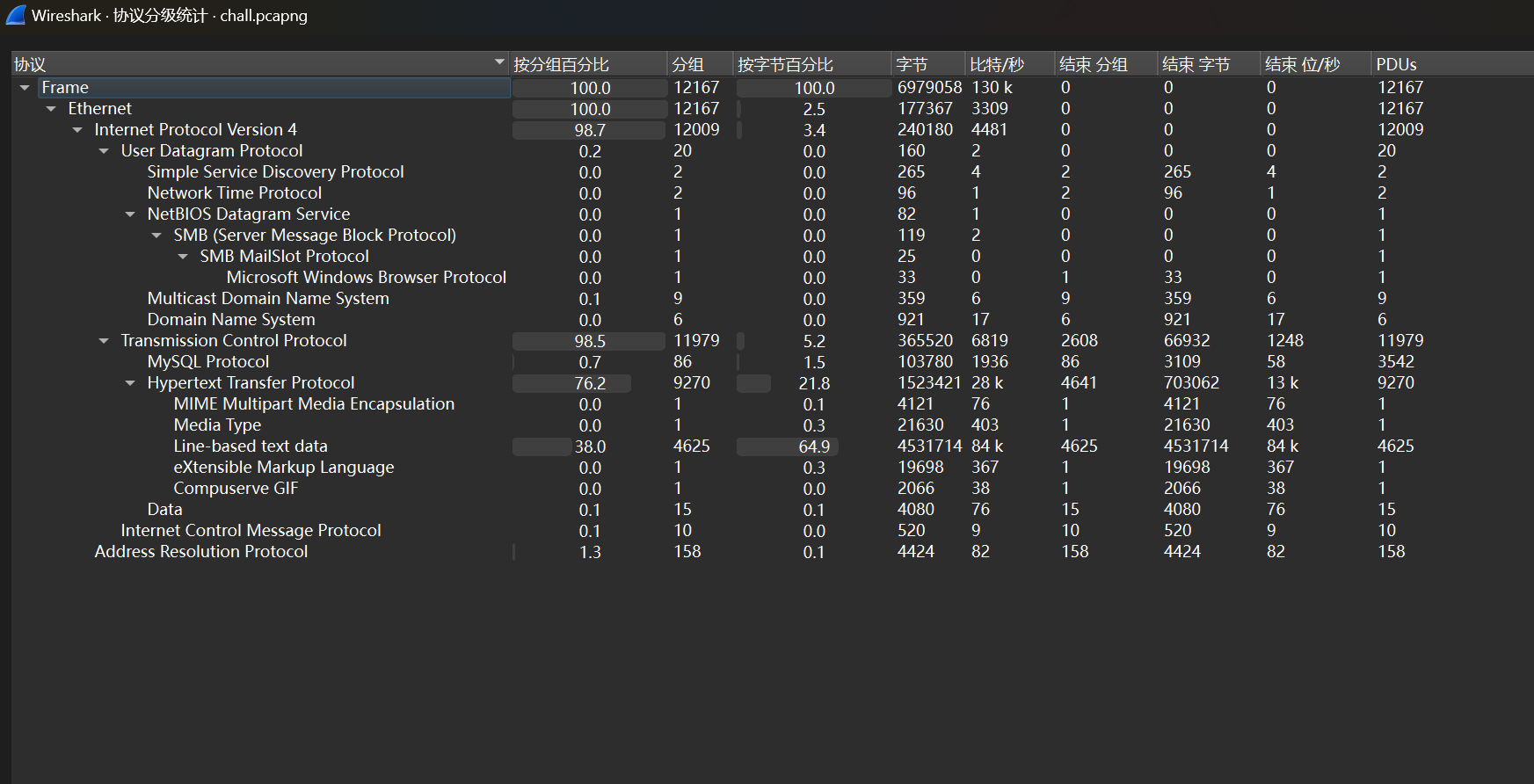The width and height of the screenshot is (1534, 784).
Task: Collapse the Frame tree node
Action: click(25, 88)
